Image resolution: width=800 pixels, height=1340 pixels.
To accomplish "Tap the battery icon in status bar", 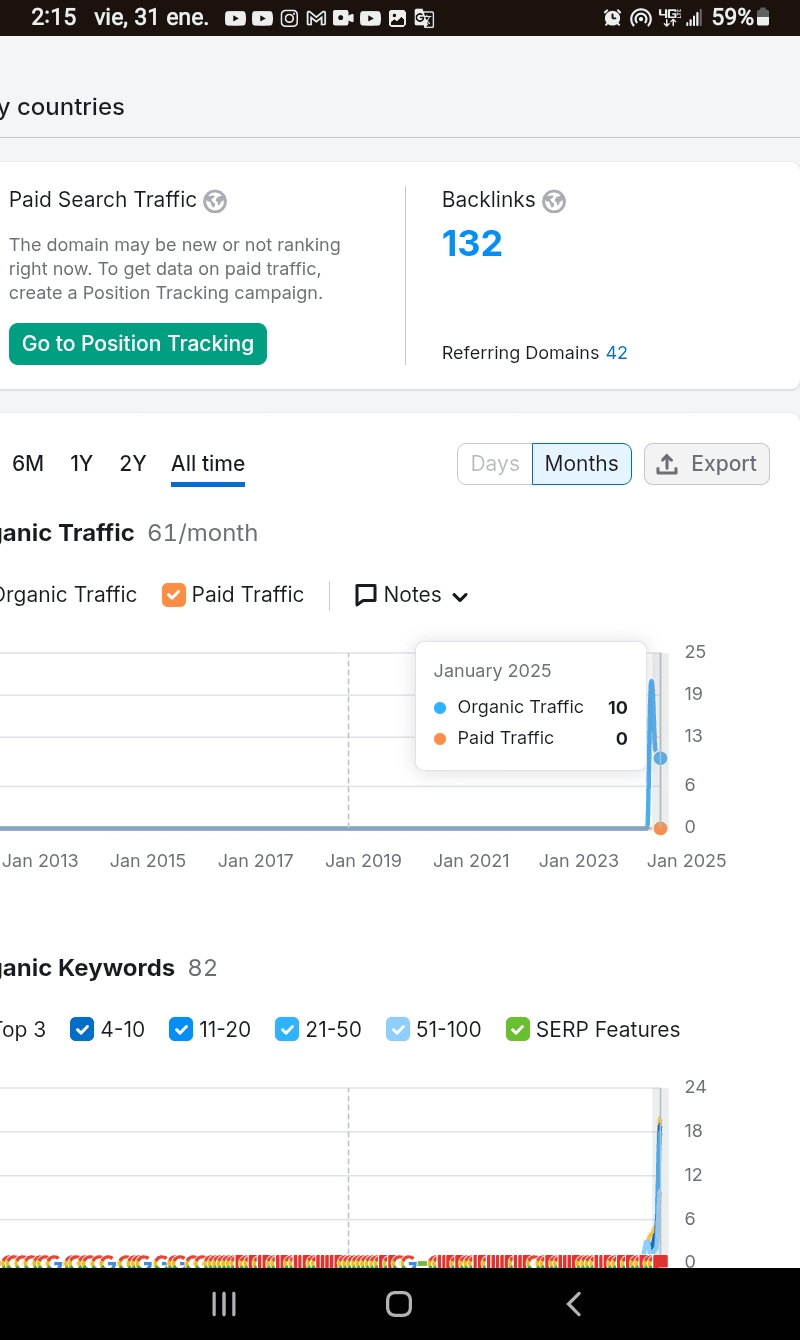I will [764, 18].
